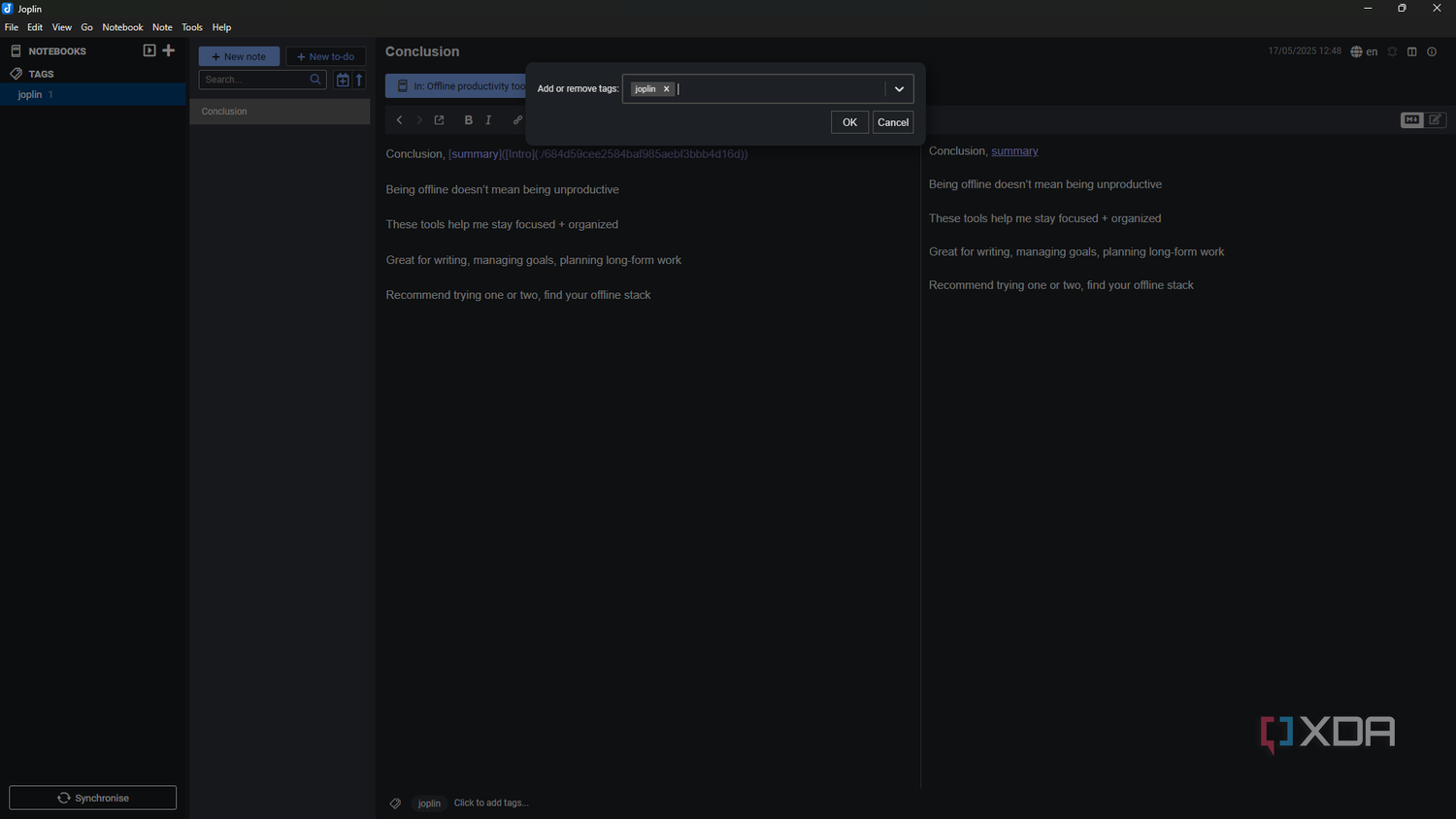Open the Go menu
Image resolution: width=1456 pixels, height=819 pixels.
(x=86, y=27)
